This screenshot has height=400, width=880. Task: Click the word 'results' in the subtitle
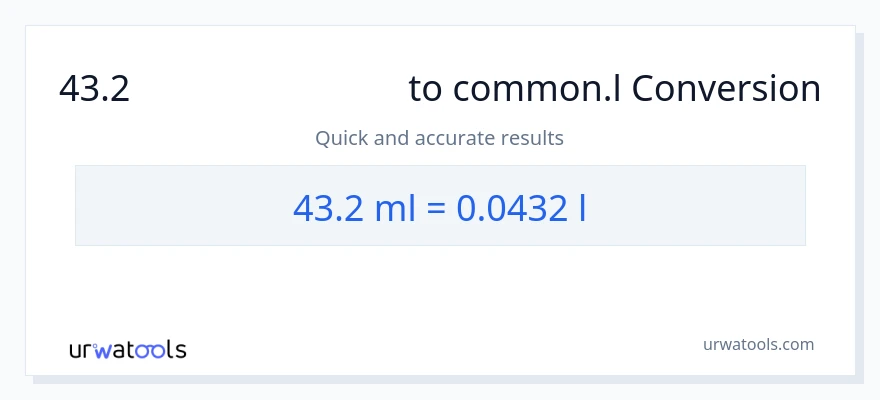(x=533, y=138)
